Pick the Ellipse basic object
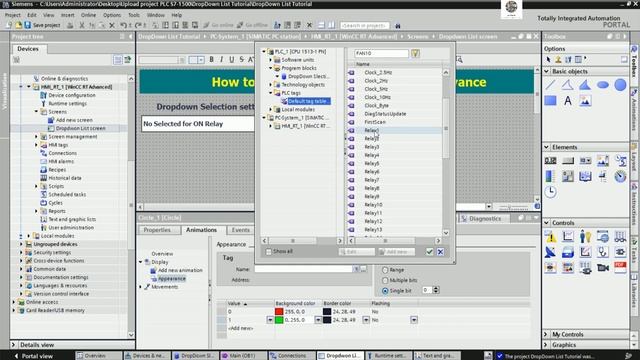 602,85
